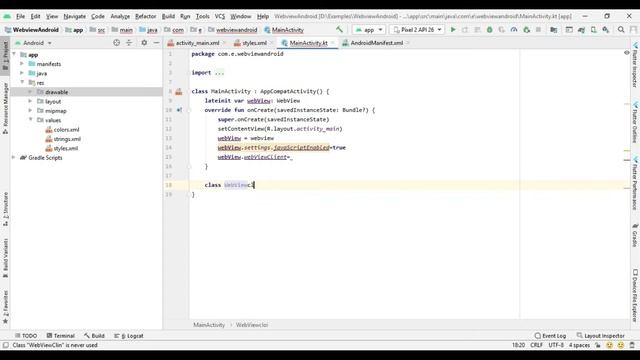
Task: Start debugging with the green bug icon
Action: pyautogui.click(x=489, y=30)
